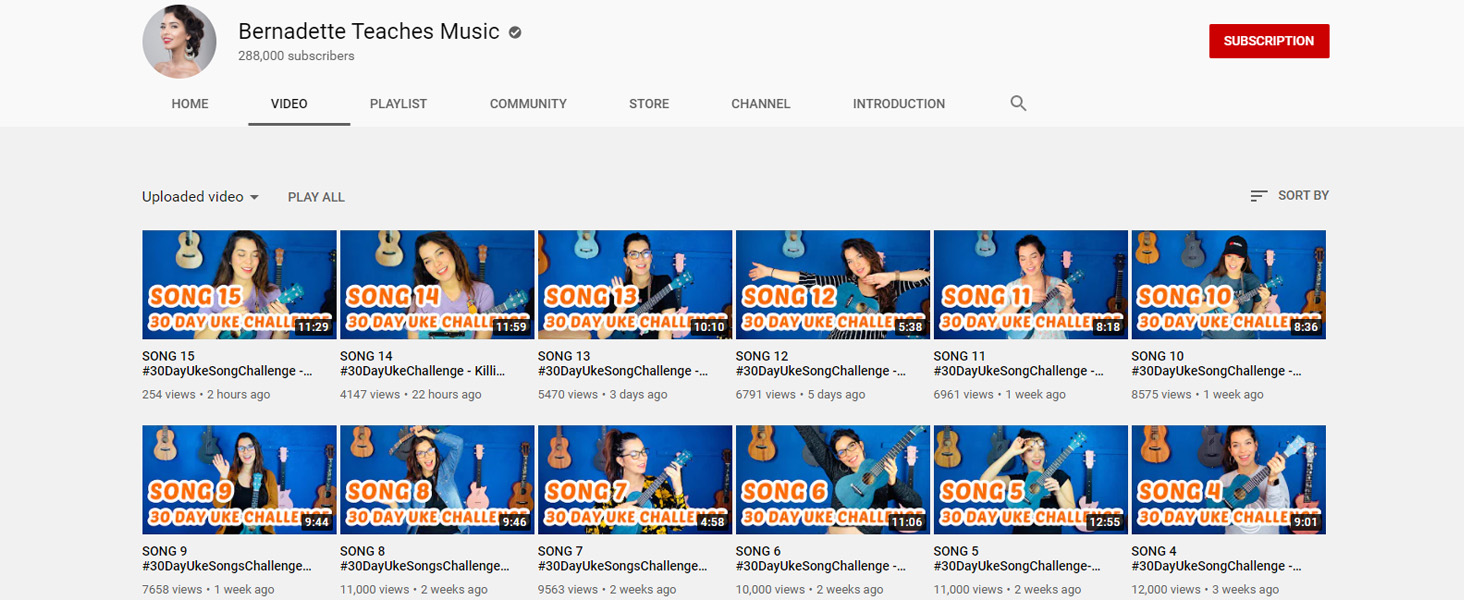Select the VIDEO tab

pyautogui.click(x=289, y=104)
